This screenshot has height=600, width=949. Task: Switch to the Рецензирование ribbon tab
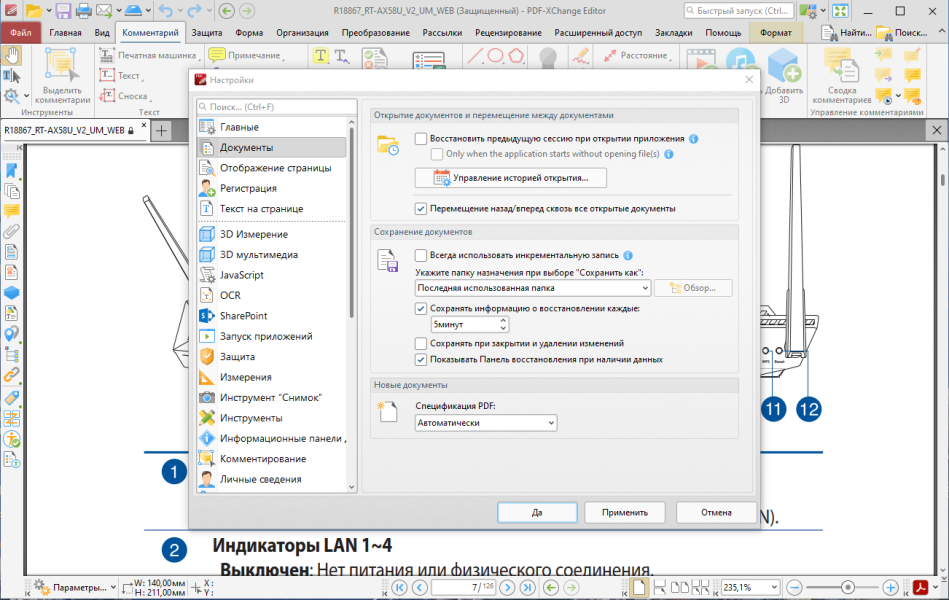[x=508, y=33]
